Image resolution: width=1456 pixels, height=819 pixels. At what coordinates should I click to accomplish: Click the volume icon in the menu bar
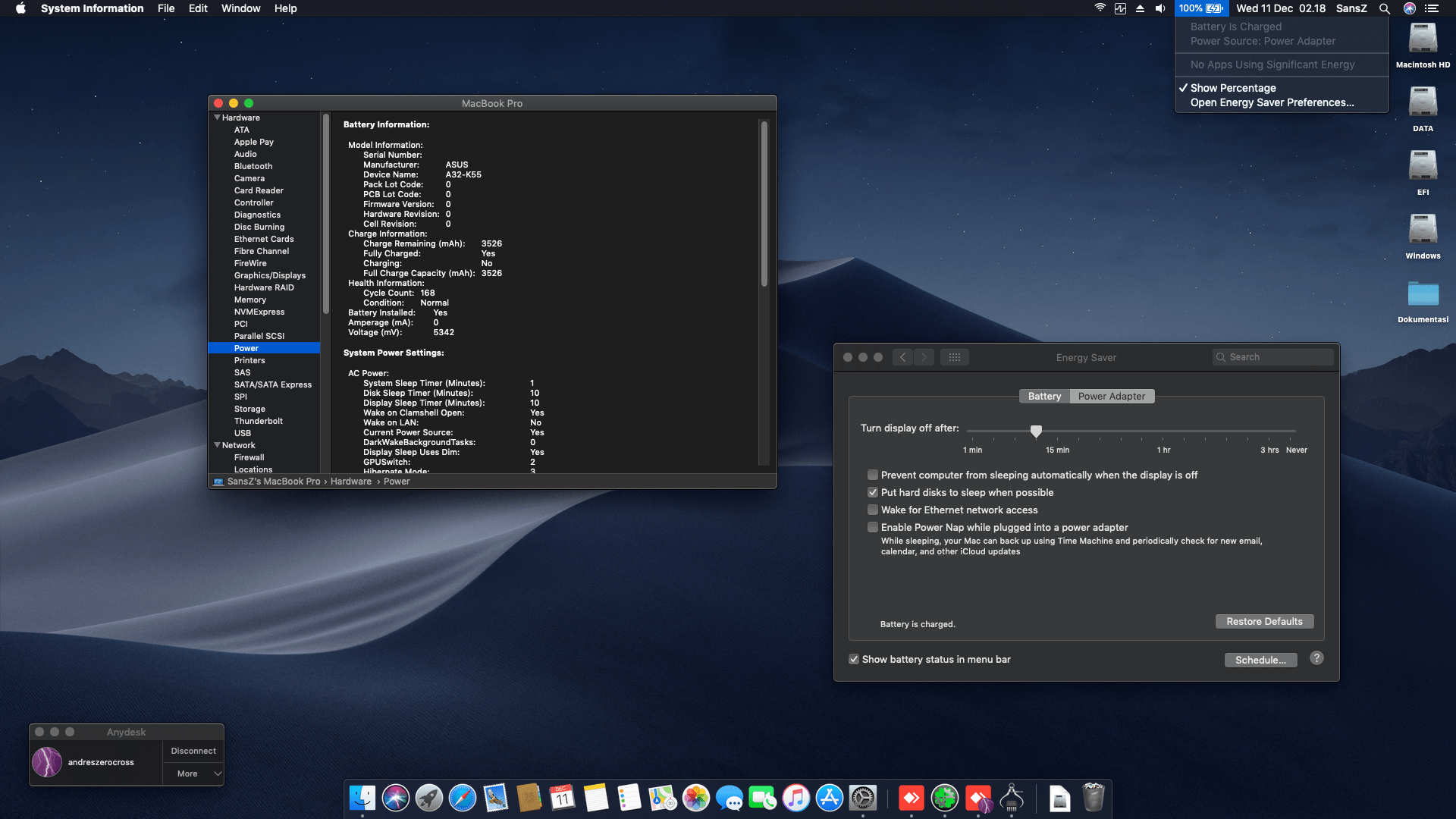pos(1159,8)
